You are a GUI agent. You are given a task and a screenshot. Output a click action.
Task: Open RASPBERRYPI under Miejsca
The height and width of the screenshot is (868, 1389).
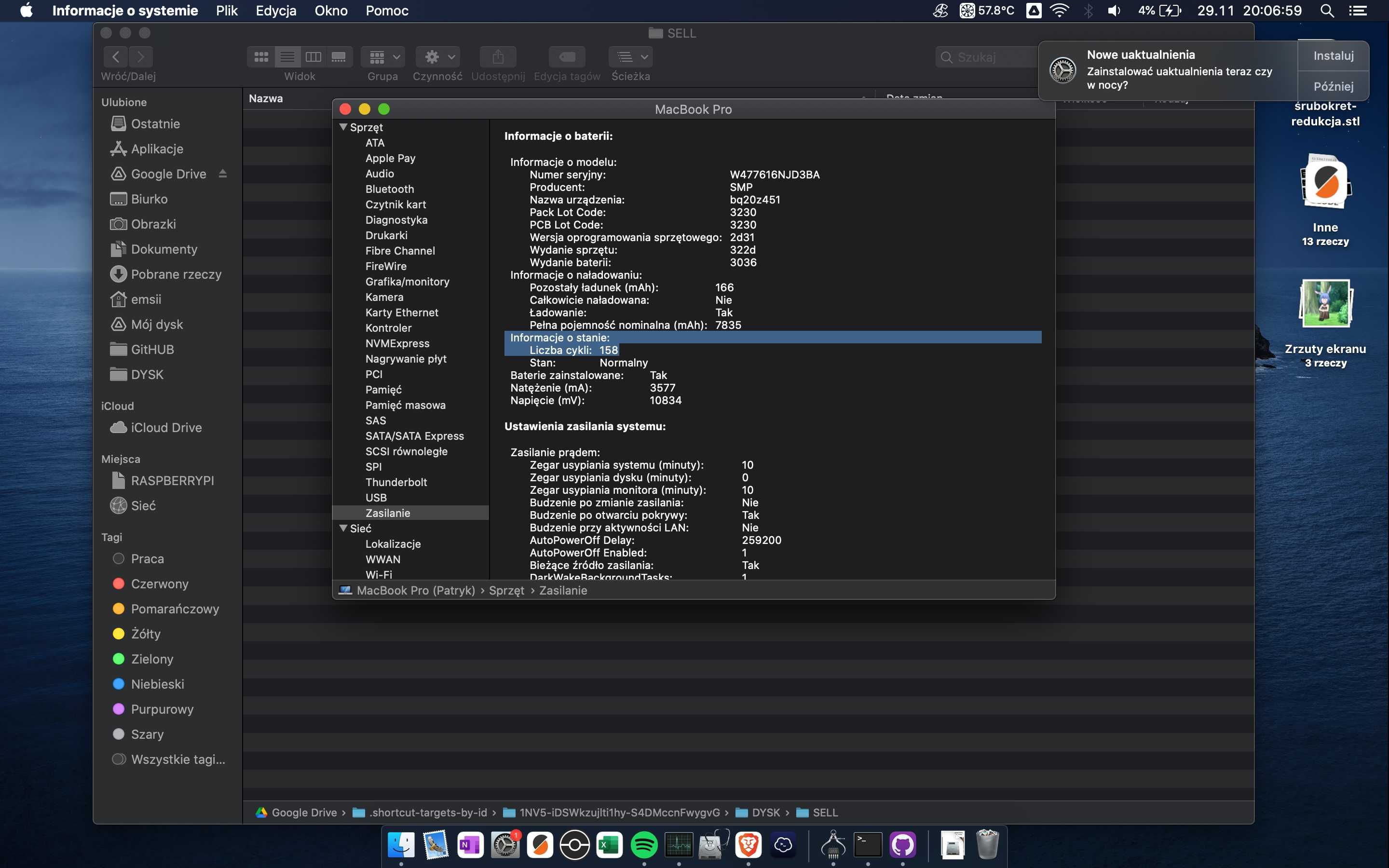(x=168, y=480)
